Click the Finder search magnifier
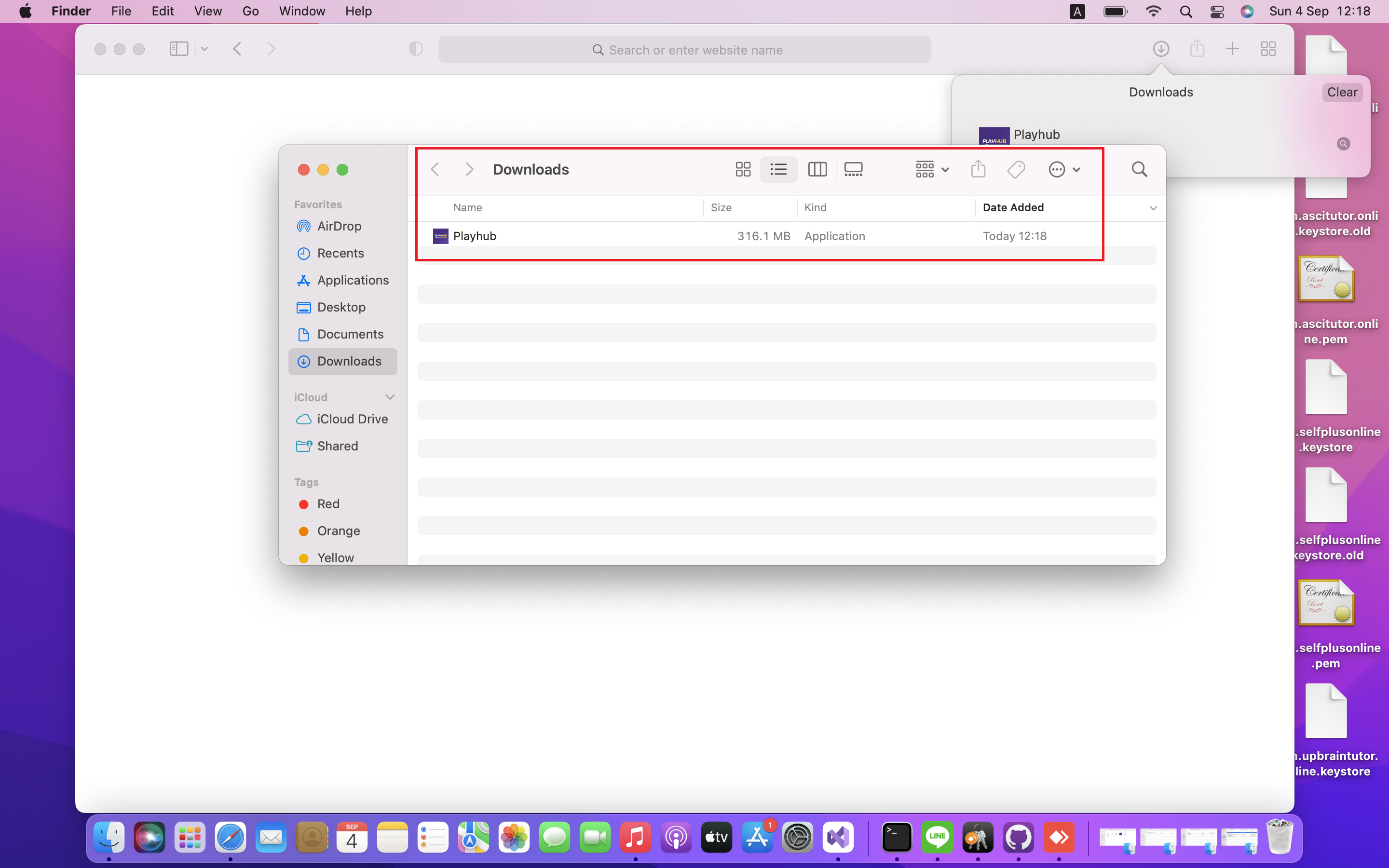Viewport: 1389px width, 868px height. pyautogui.click(x=1139, y=169)
